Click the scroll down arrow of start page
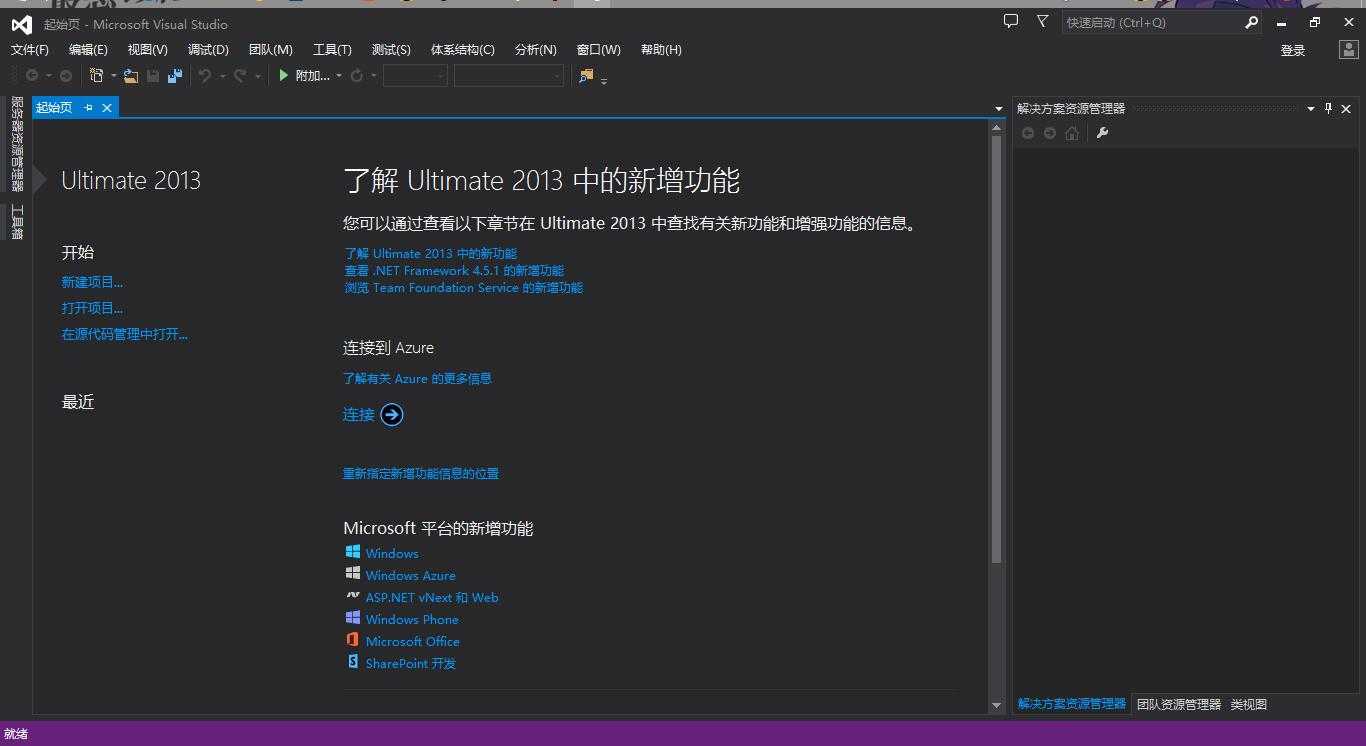1366x746 pixels. point(996,705)
